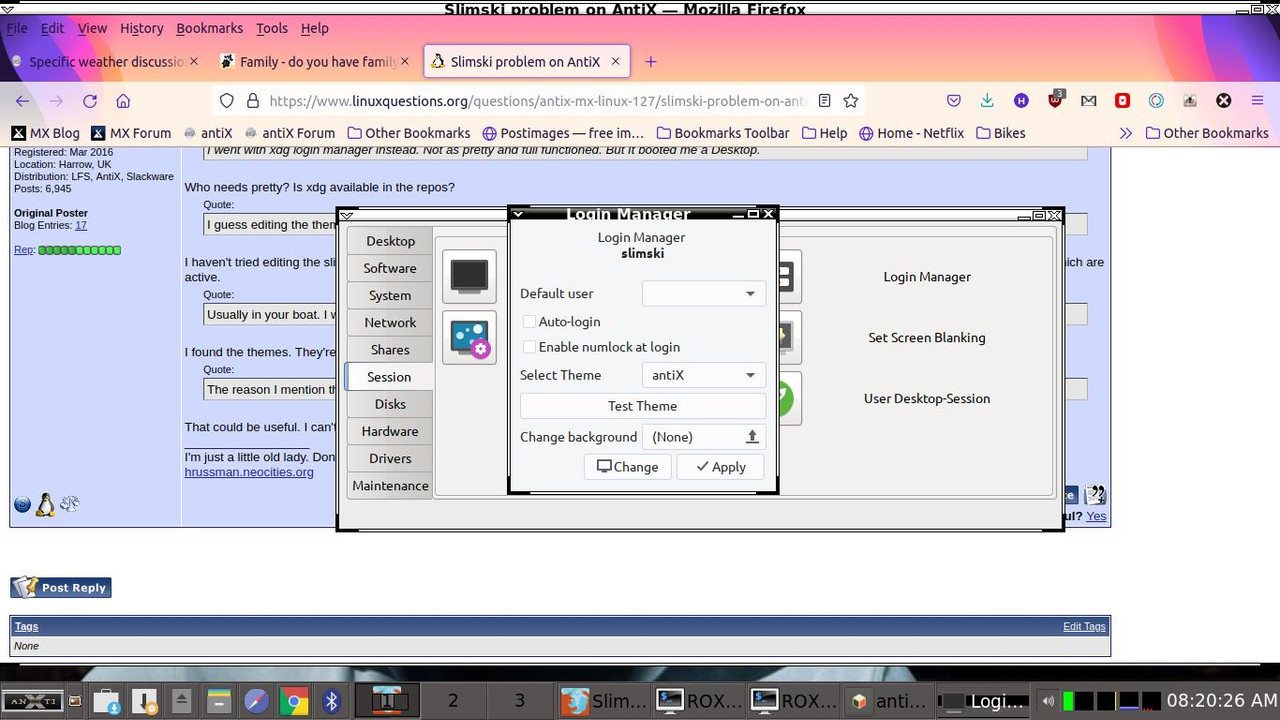Click the desktop monitor icon in Control Centre
This screenshot has height=720, width=1280.
(x=469, y=276)
